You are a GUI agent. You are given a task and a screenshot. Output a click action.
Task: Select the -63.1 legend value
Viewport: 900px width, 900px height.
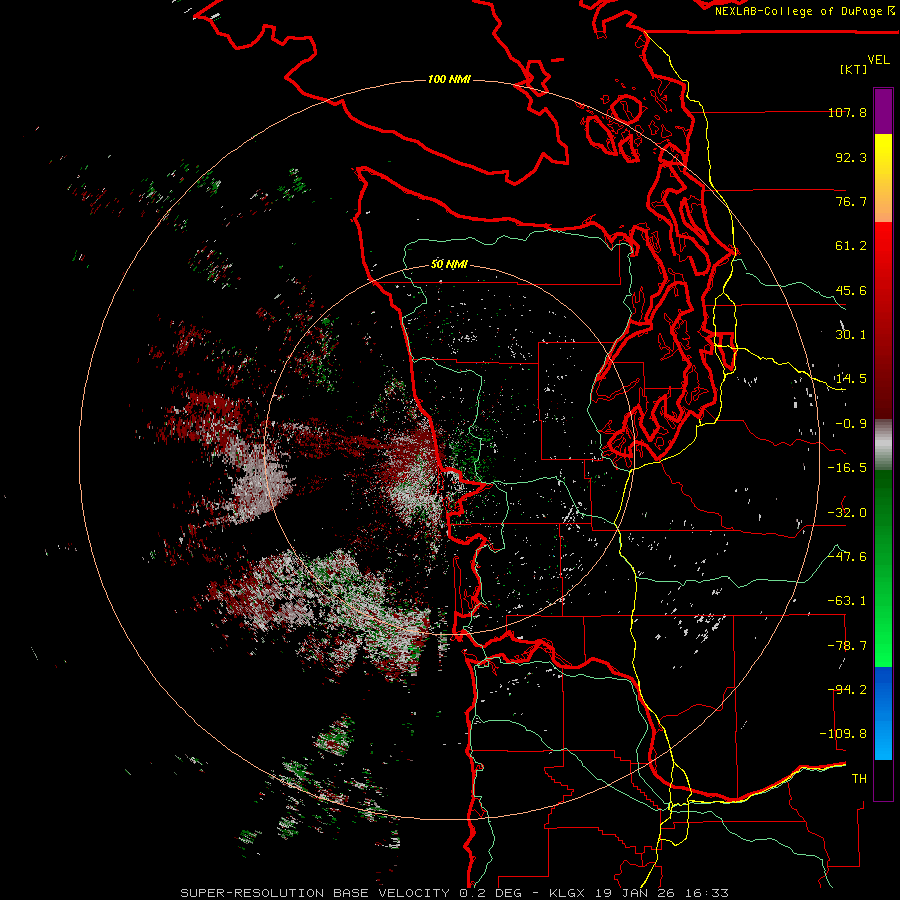847,601
